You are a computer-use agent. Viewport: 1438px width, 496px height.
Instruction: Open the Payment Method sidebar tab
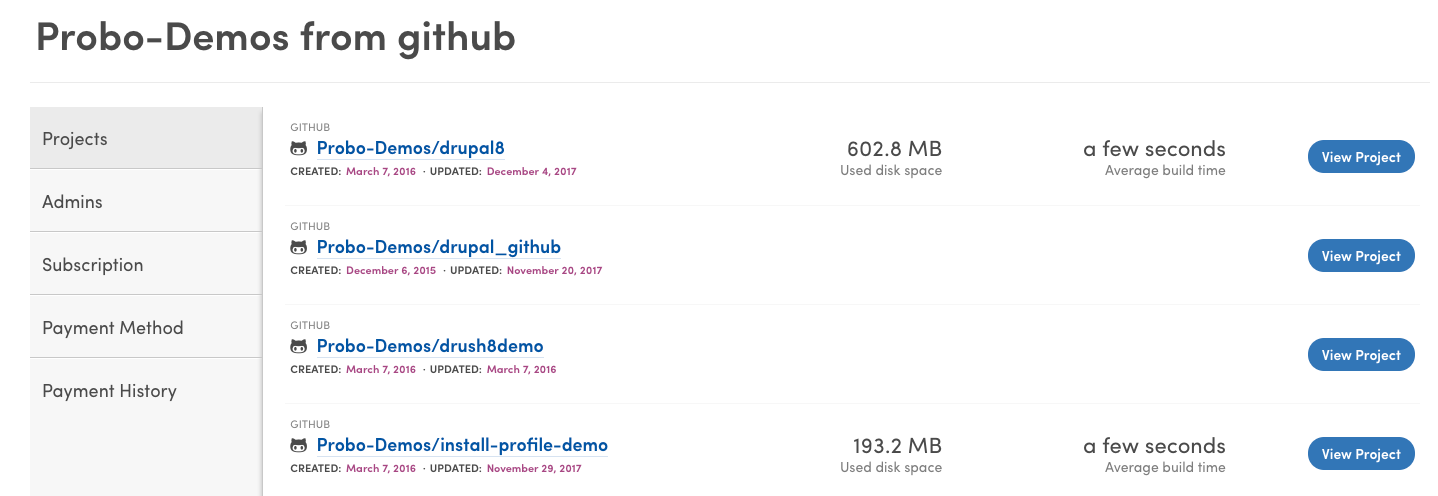[146, 327]
